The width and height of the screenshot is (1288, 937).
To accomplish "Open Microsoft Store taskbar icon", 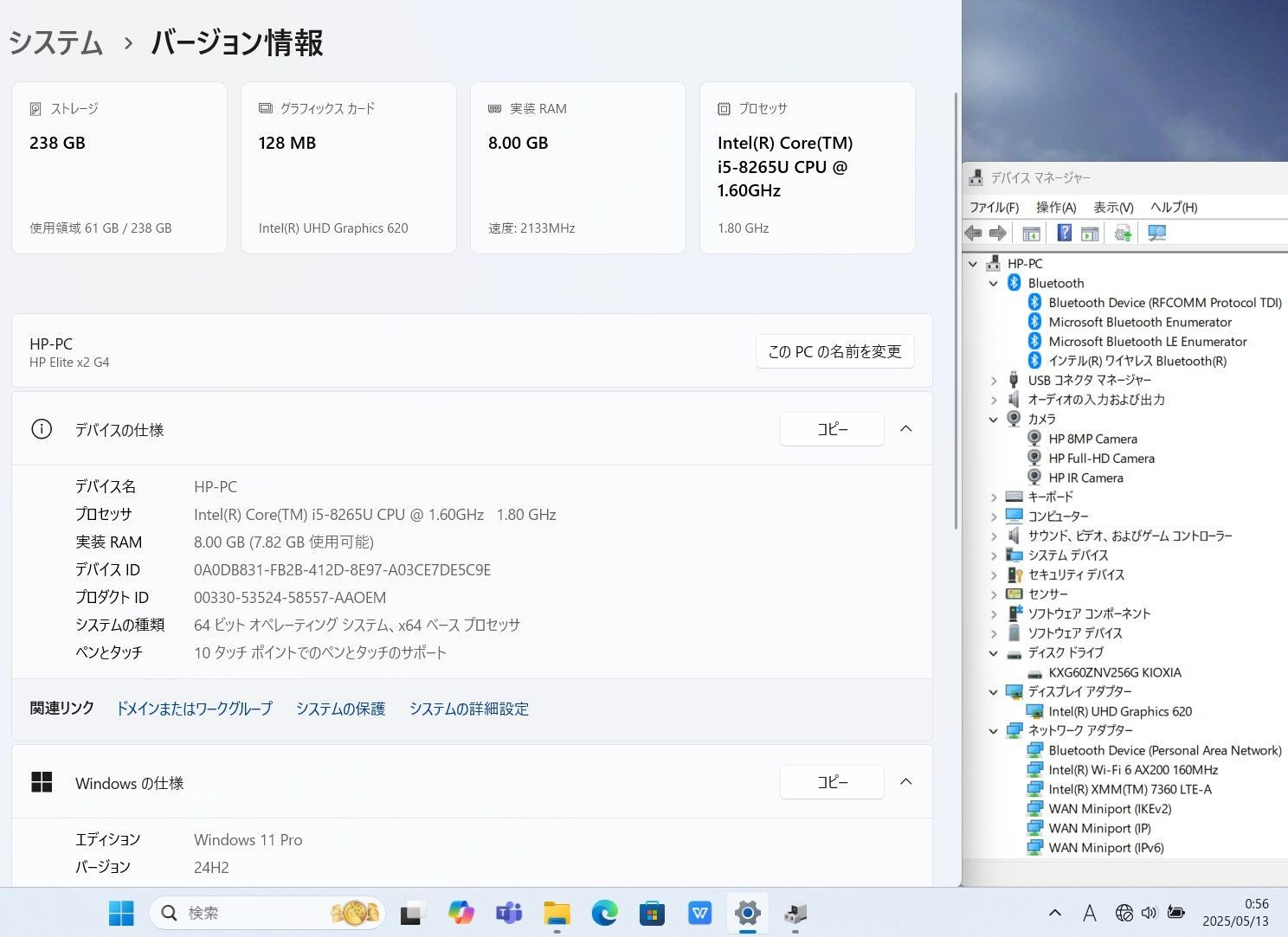I will tap(652, 913).
